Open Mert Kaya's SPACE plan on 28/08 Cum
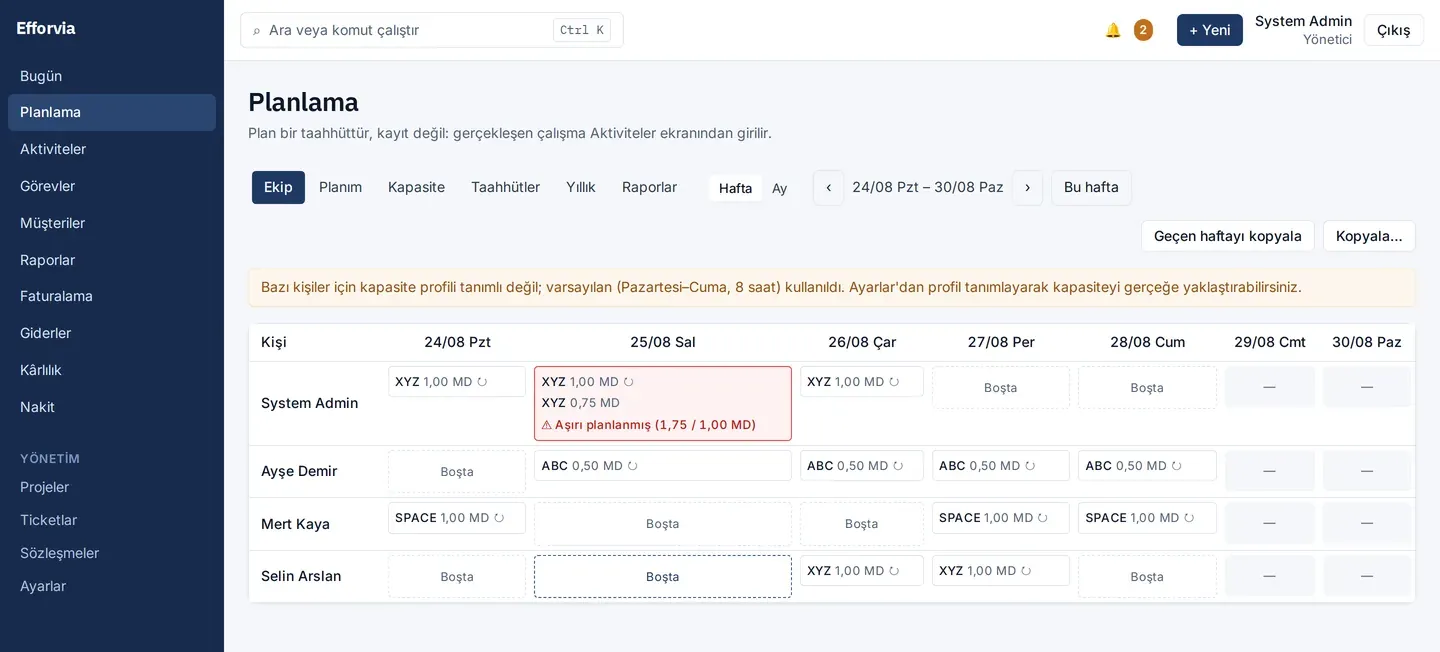 1147,518
